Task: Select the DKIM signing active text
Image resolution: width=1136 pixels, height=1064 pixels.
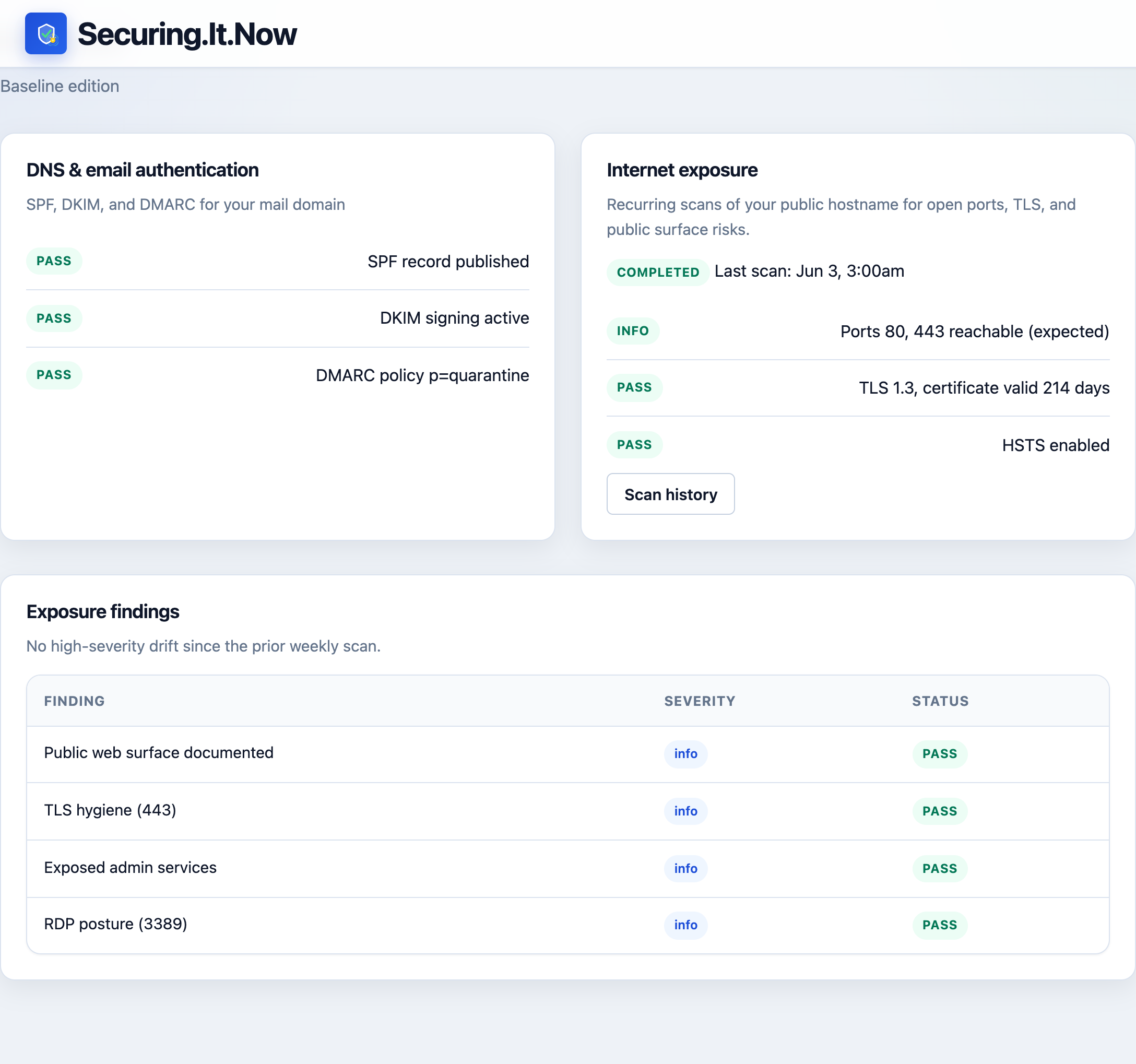Action: tap(454, 318)
